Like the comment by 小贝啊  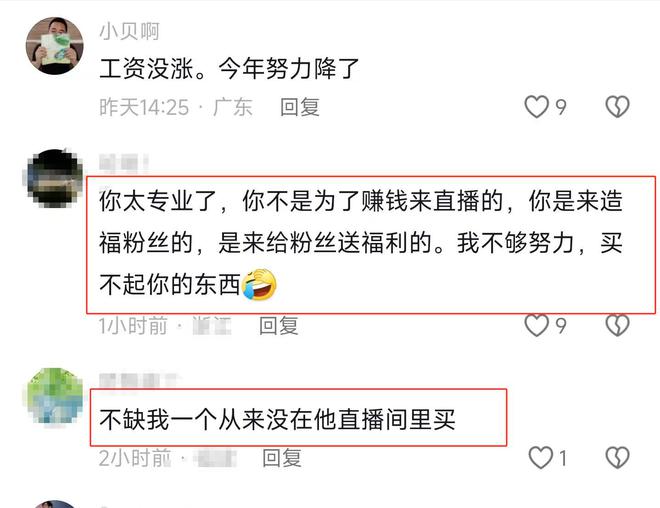pos(536,106)
